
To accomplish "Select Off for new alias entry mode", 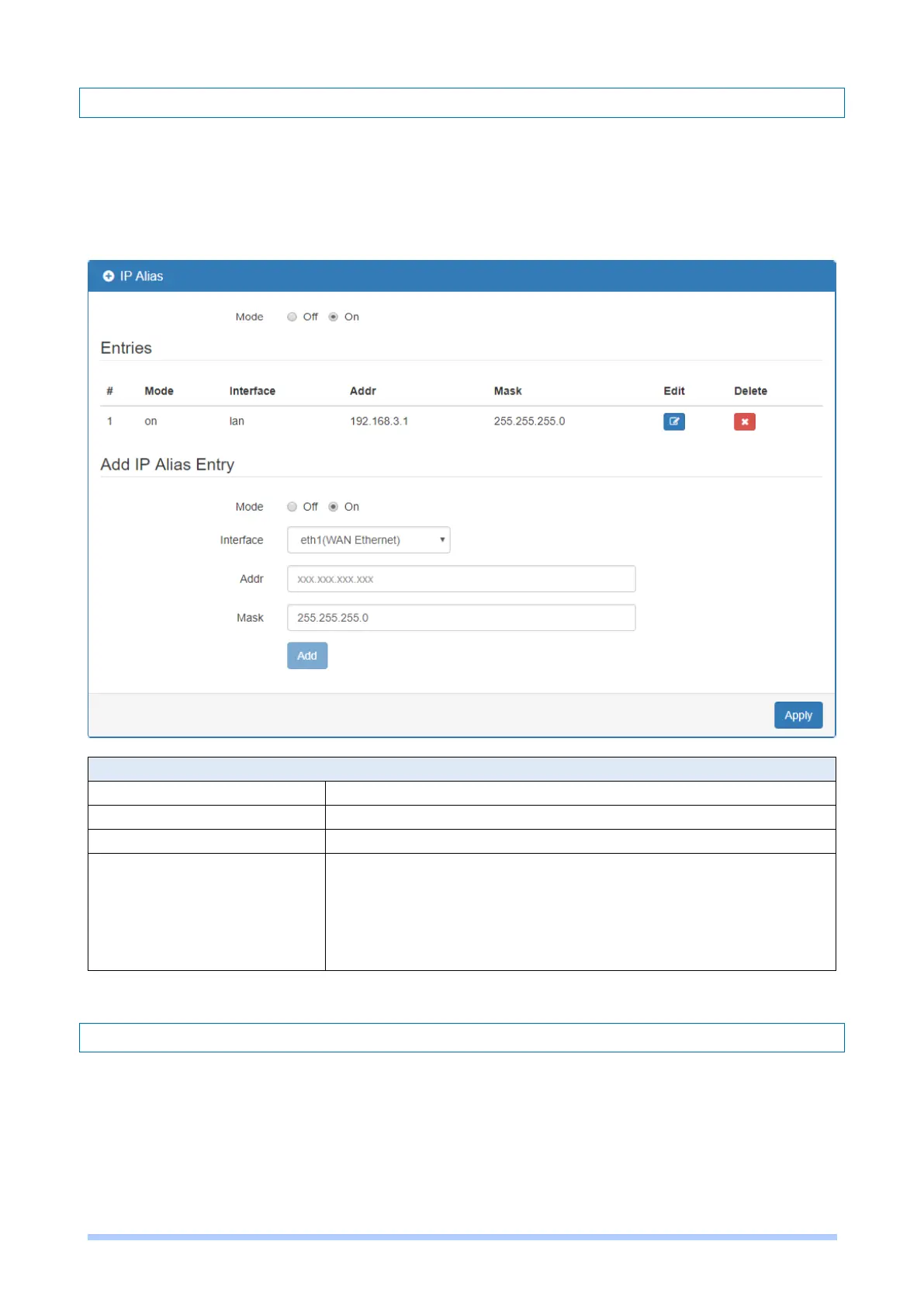I will click(x=292, y=507).
